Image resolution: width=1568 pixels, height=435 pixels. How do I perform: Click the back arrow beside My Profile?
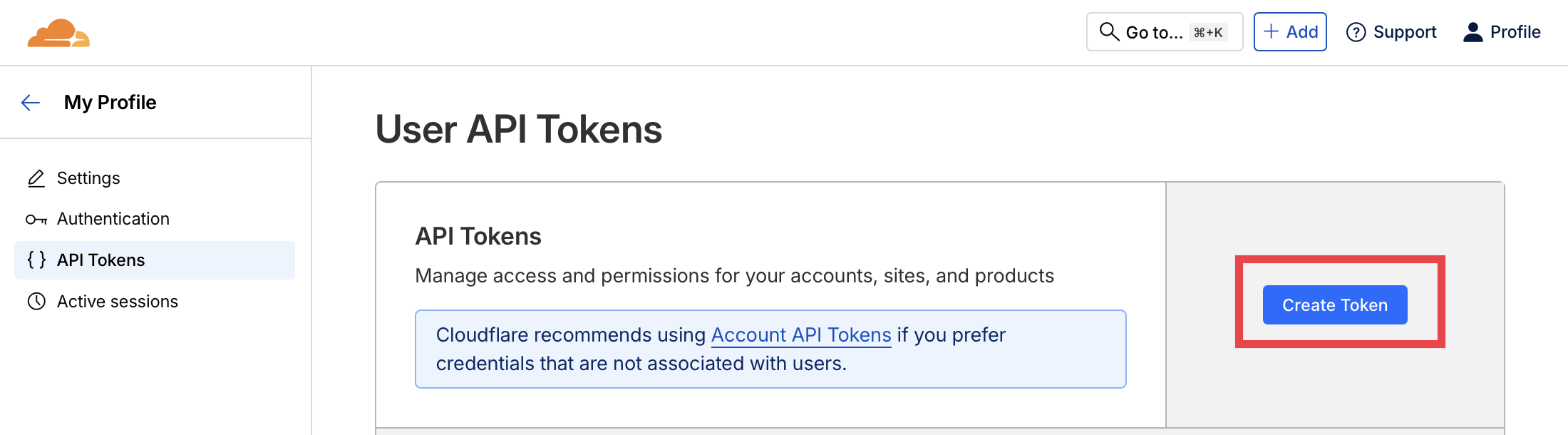tap(31, 103)
